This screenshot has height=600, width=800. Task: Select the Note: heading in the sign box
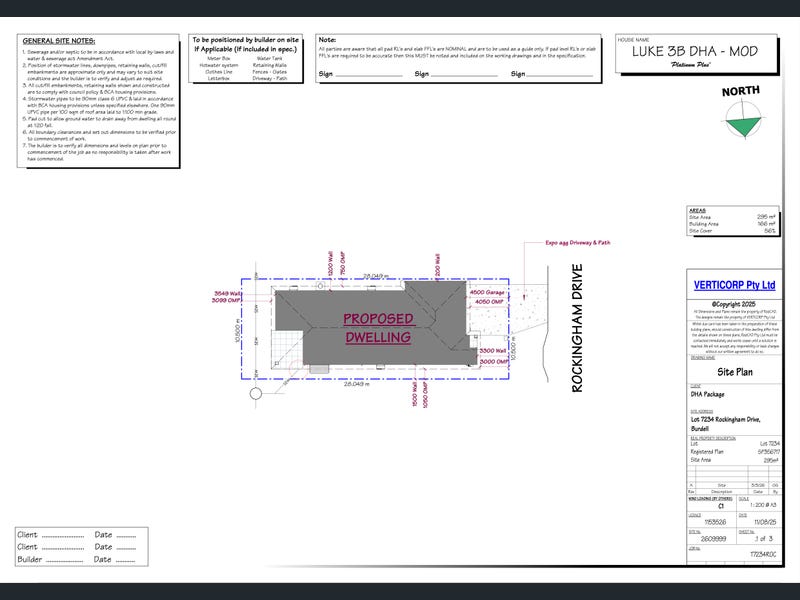pyautogui.click(x=327, y=40)
